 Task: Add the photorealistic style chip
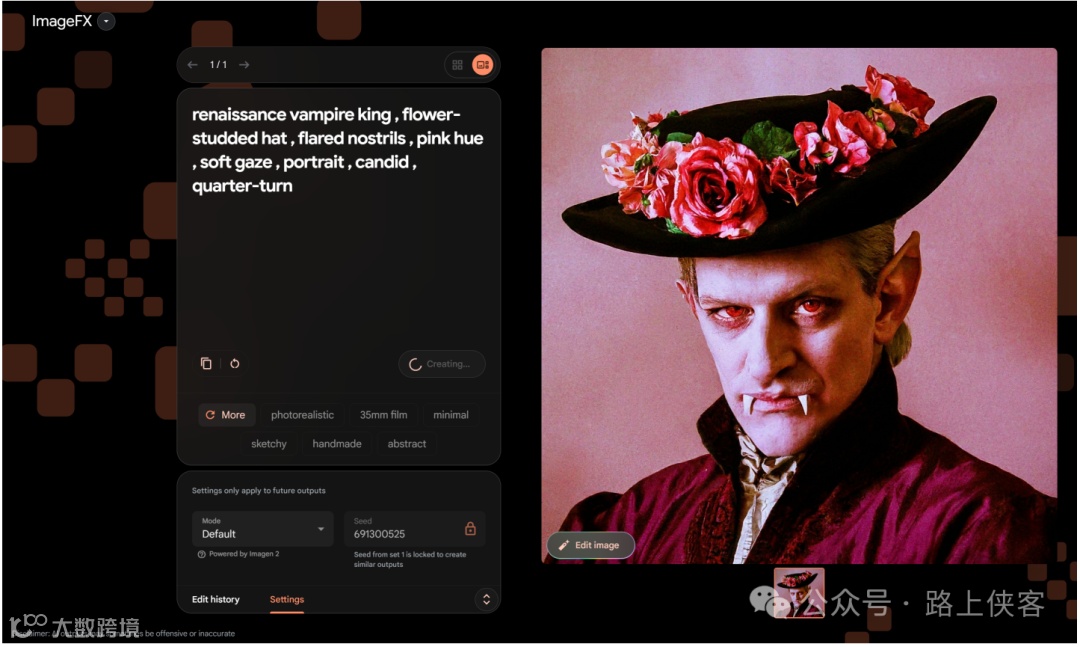(x=302, y=415)
